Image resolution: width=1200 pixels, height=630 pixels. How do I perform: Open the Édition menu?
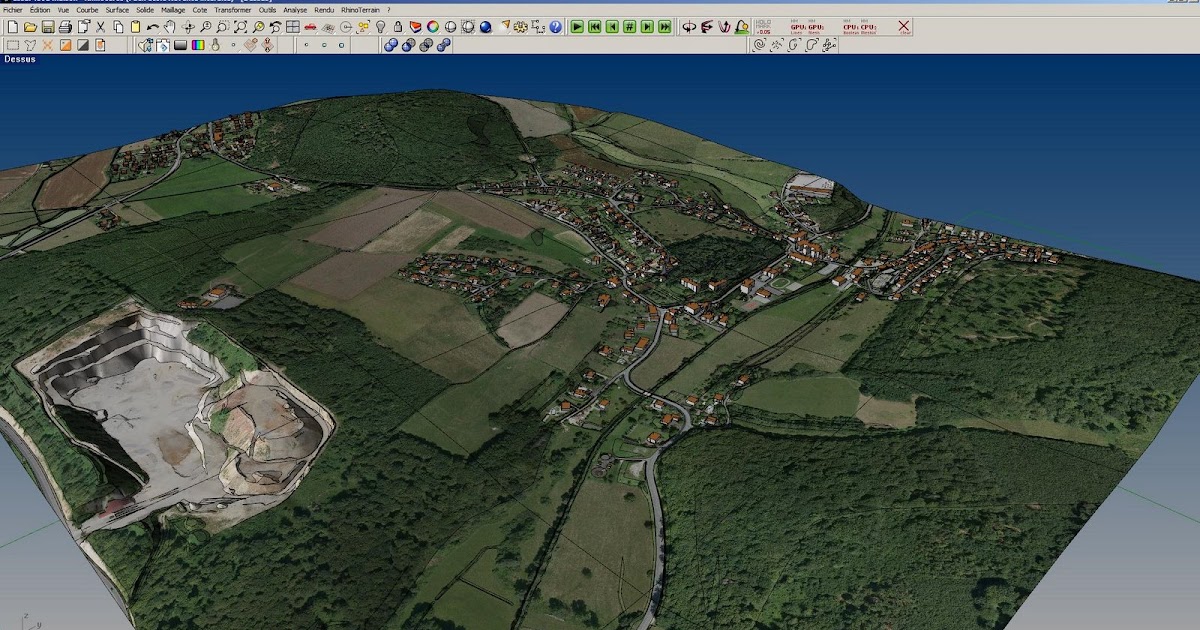pyautogui.click(x=40, y=10)
